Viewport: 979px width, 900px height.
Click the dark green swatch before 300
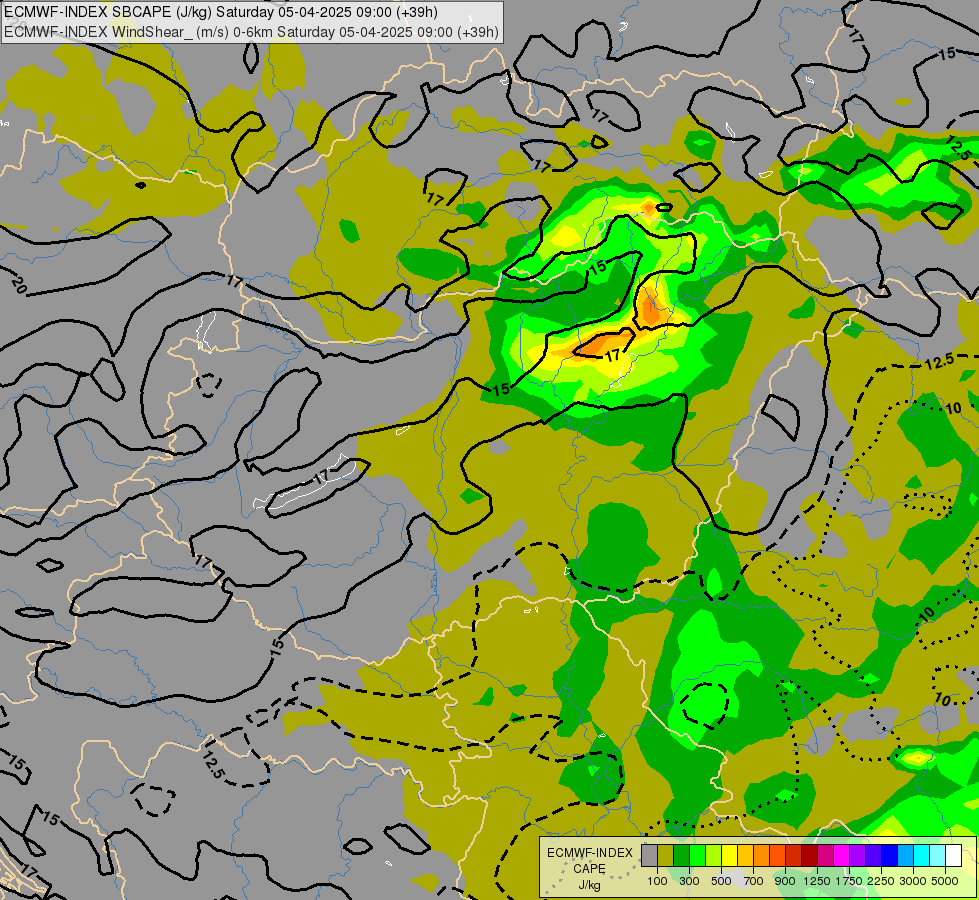[x=682, y=855]
